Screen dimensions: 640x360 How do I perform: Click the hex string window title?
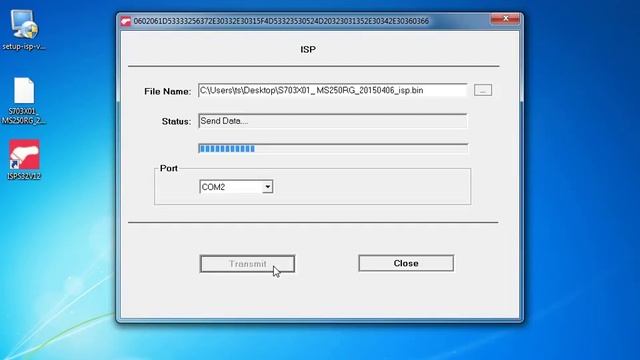click(x=281, y=21)
